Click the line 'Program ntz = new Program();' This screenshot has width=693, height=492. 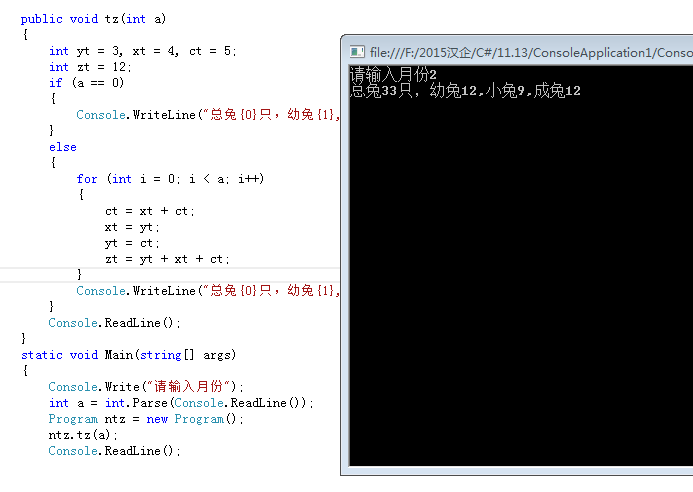[146, 419]
